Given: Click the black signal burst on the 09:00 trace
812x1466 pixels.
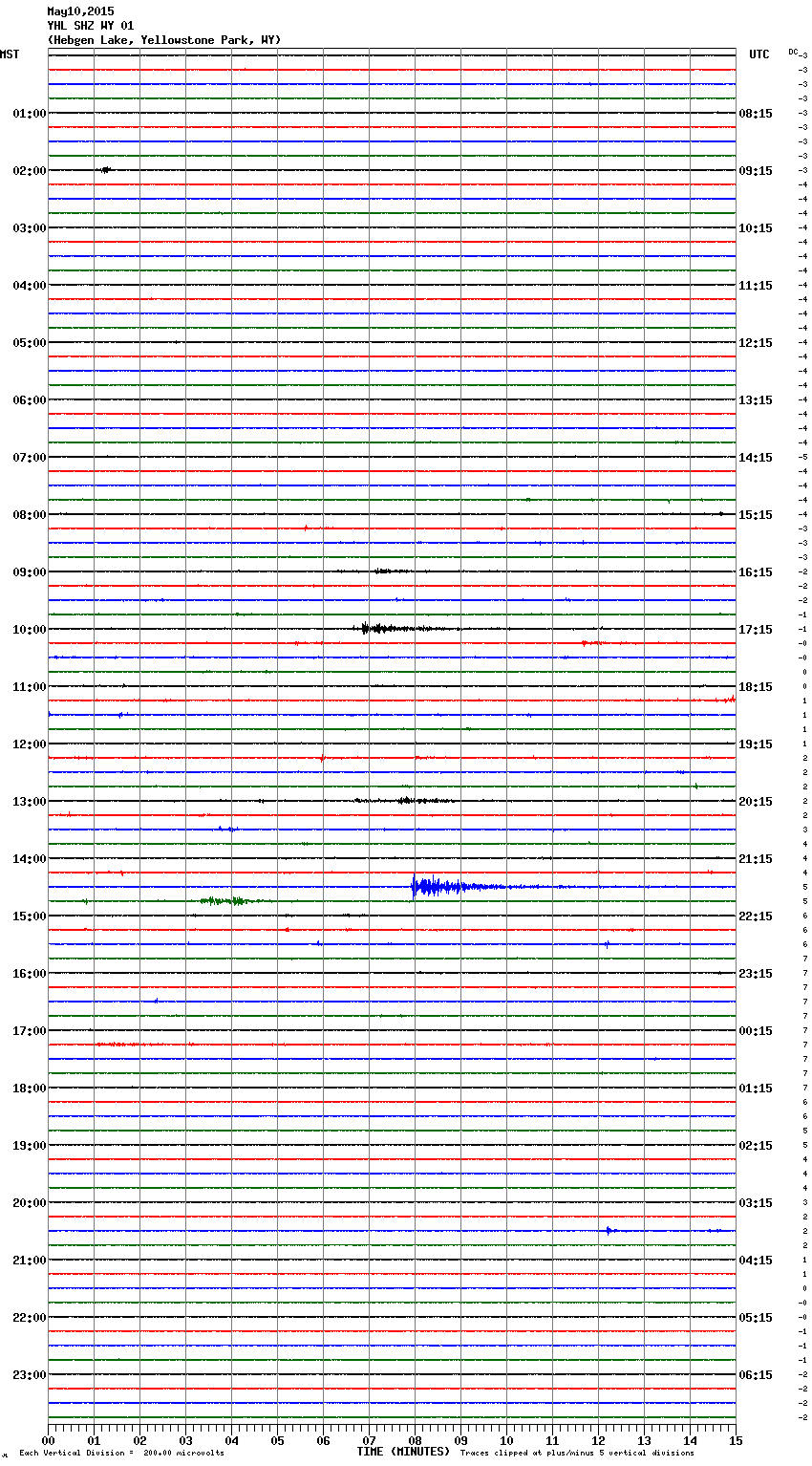Looking at the screenshot, I should pos(390,571).
